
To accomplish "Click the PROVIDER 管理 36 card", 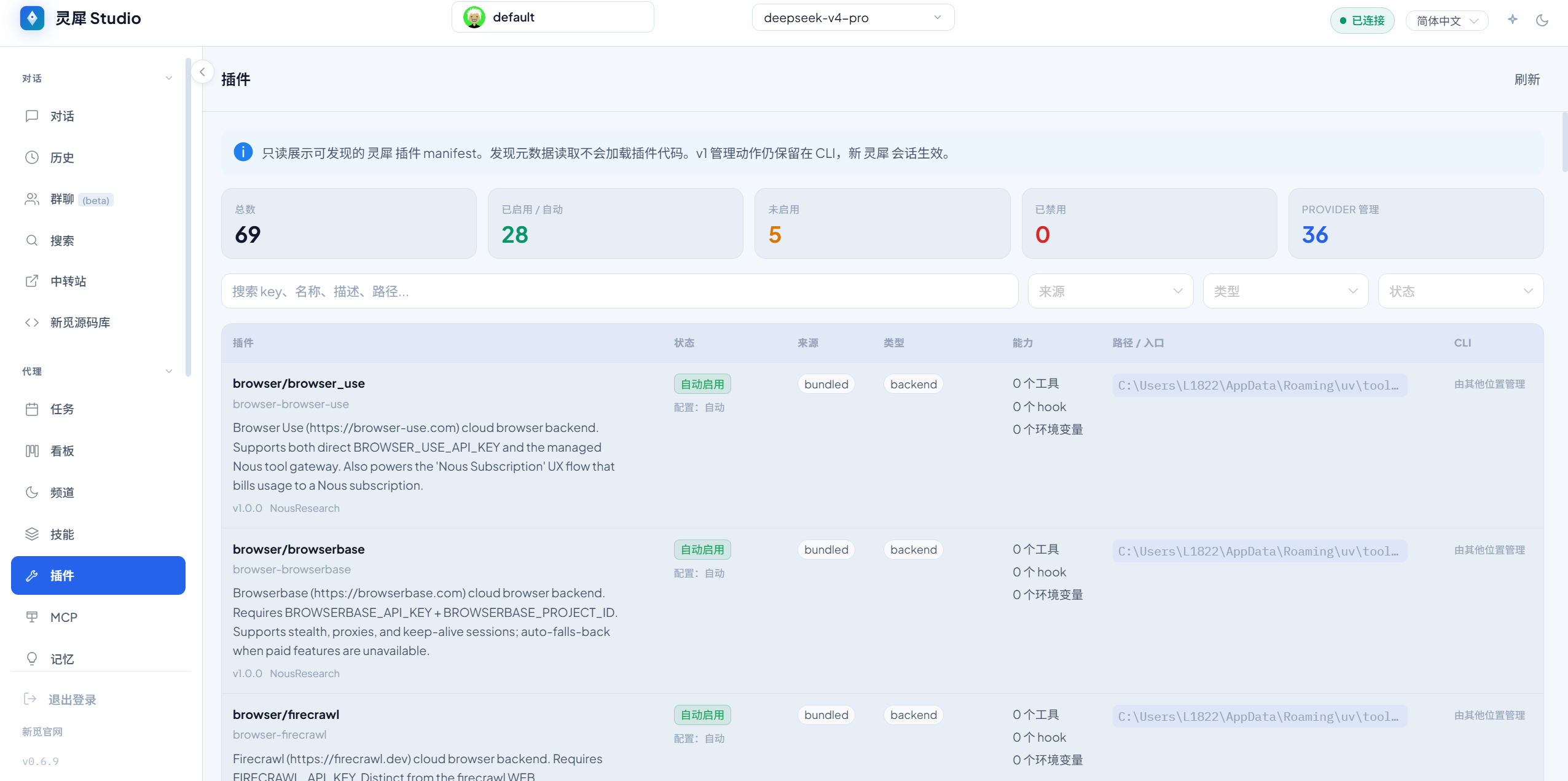I will (1416, 224).
